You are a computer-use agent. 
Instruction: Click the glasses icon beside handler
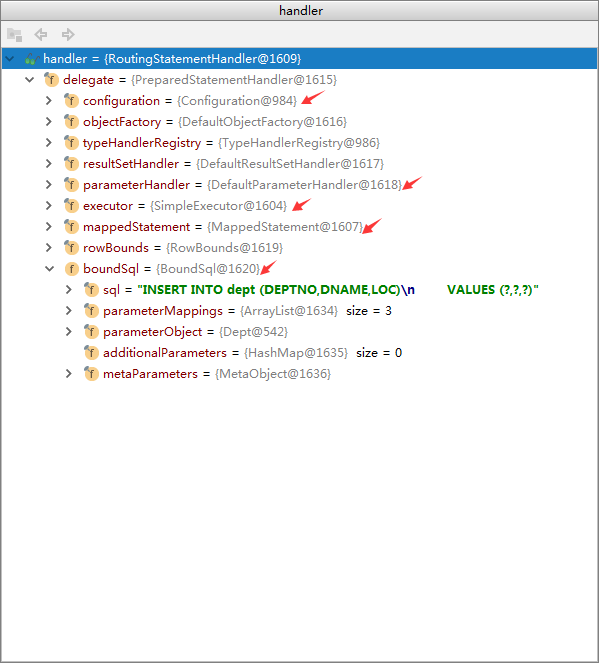coord(32,59)
